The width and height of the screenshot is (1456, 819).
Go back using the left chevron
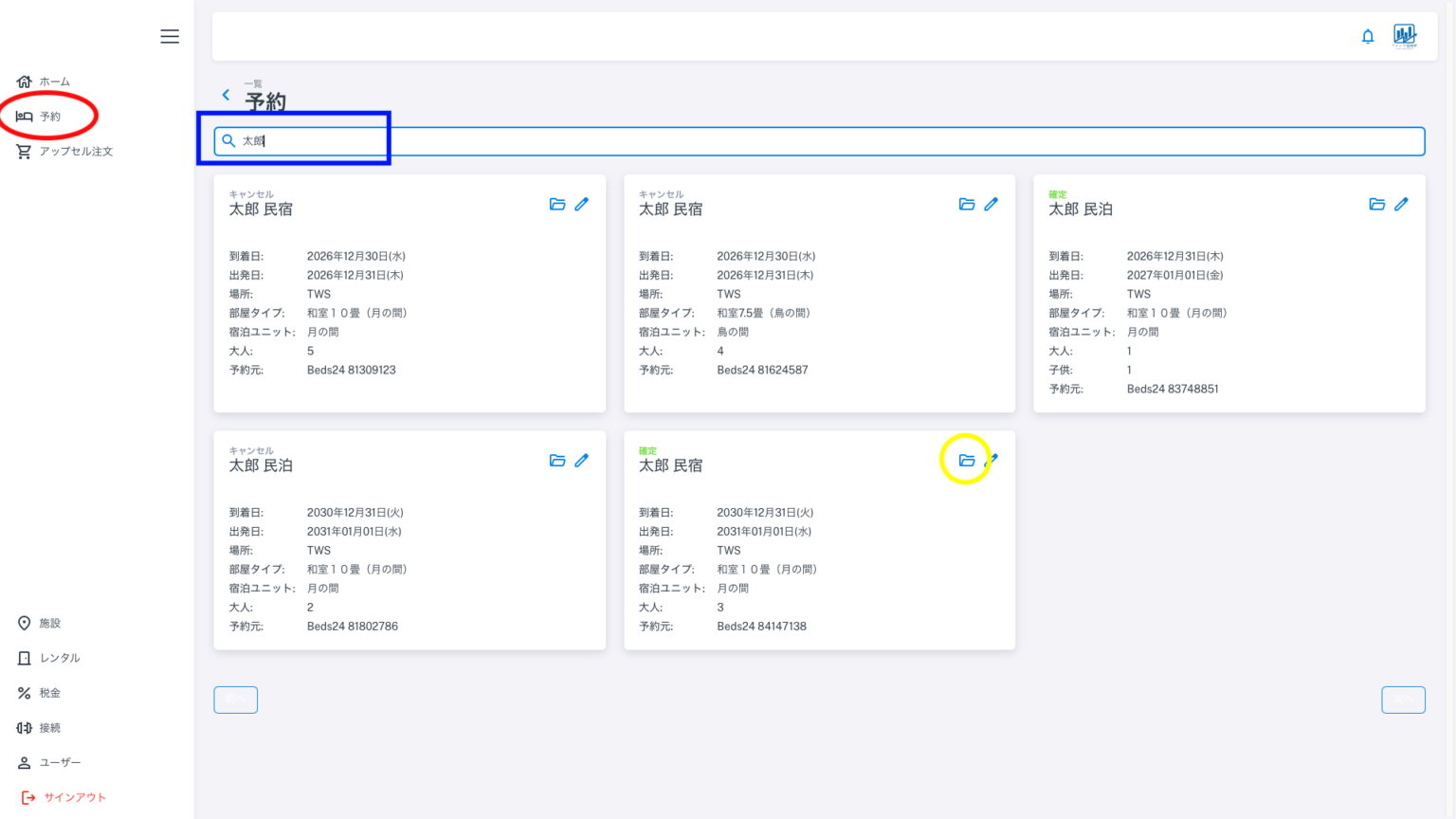point(226,95)
